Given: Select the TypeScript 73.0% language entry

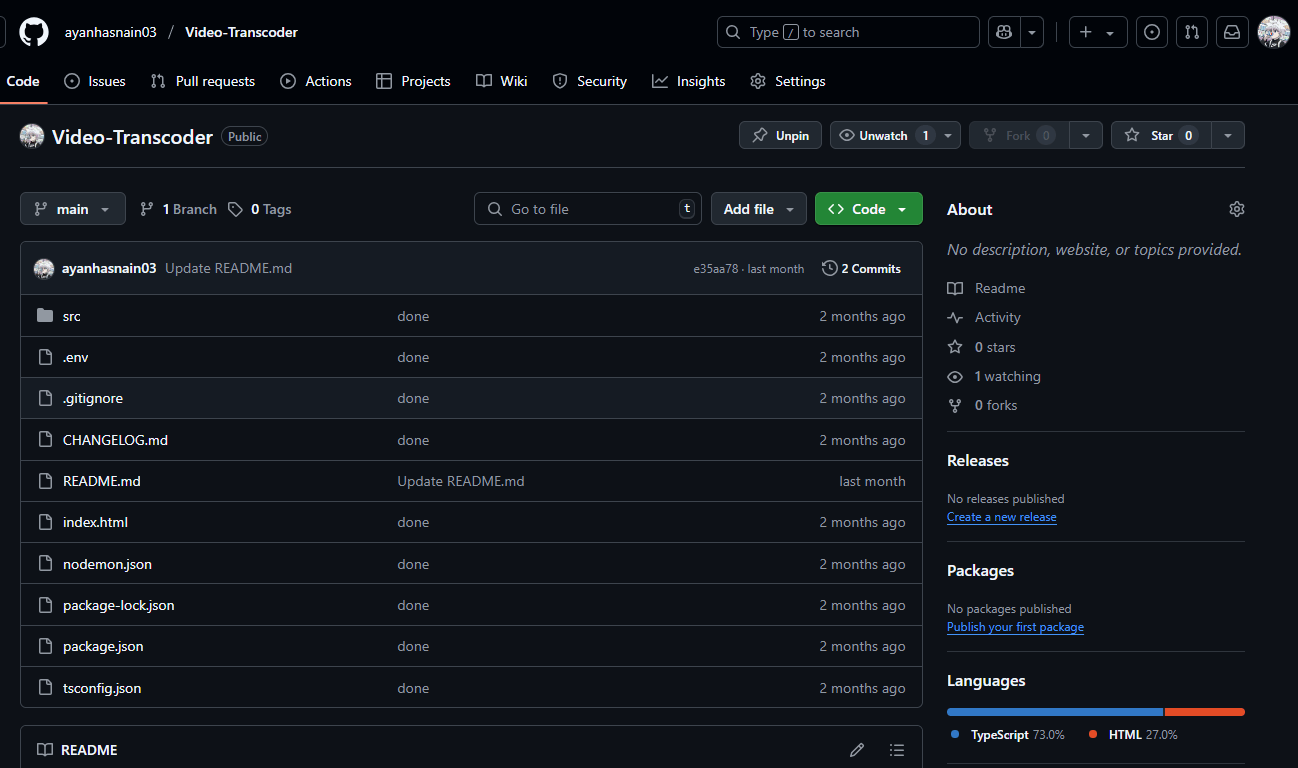Looking at the screenshot, I should [x=1007, y=735].
